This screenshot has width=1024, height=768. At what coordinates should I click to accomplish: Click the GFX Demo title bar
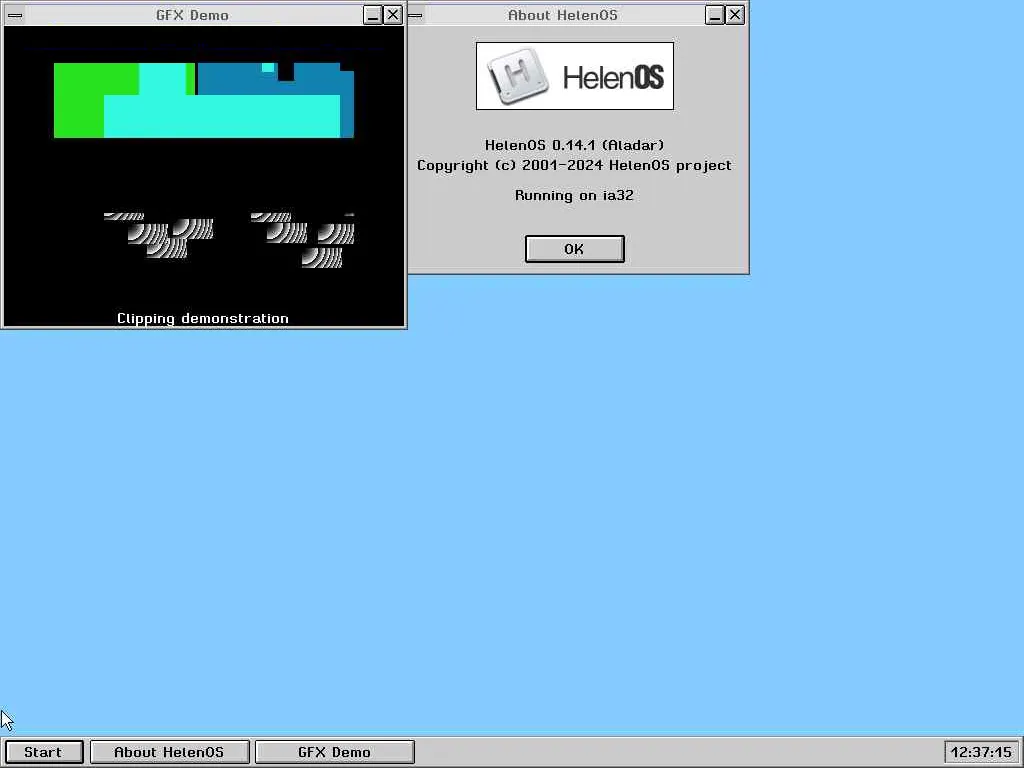tap(193, 15)
